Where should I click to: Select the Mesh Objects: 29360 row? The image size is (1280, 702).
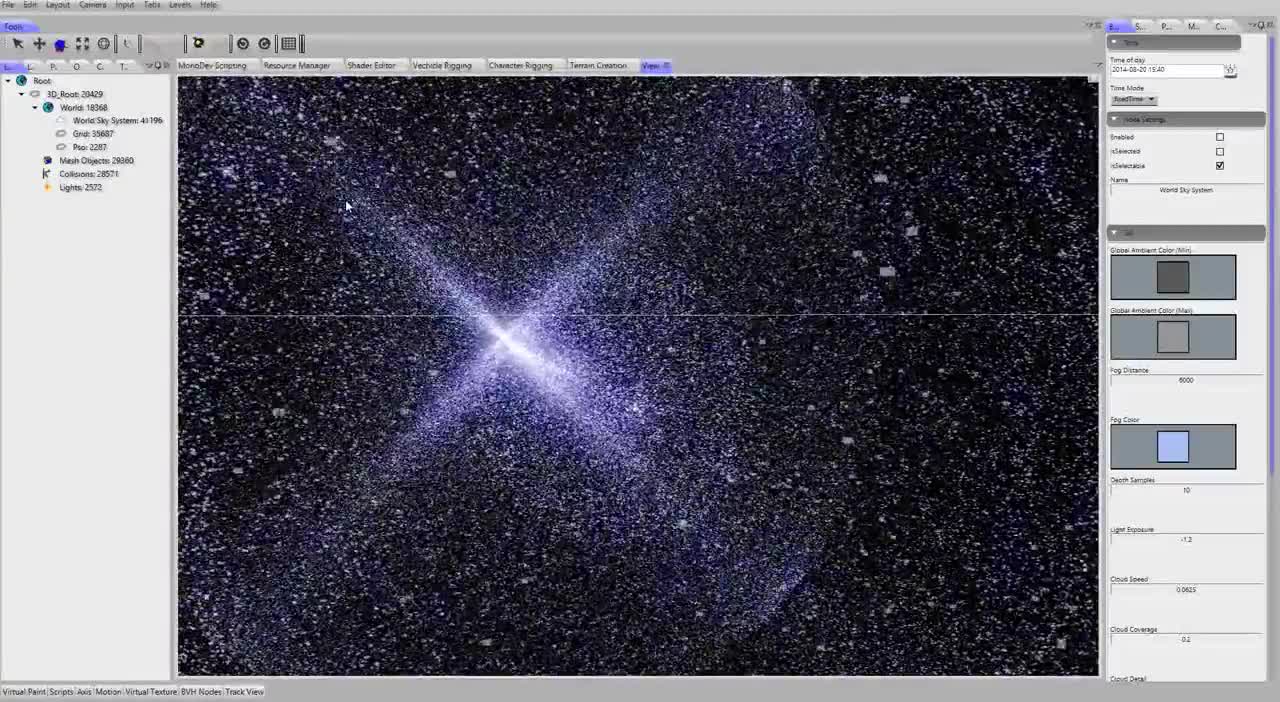(96, 160)
